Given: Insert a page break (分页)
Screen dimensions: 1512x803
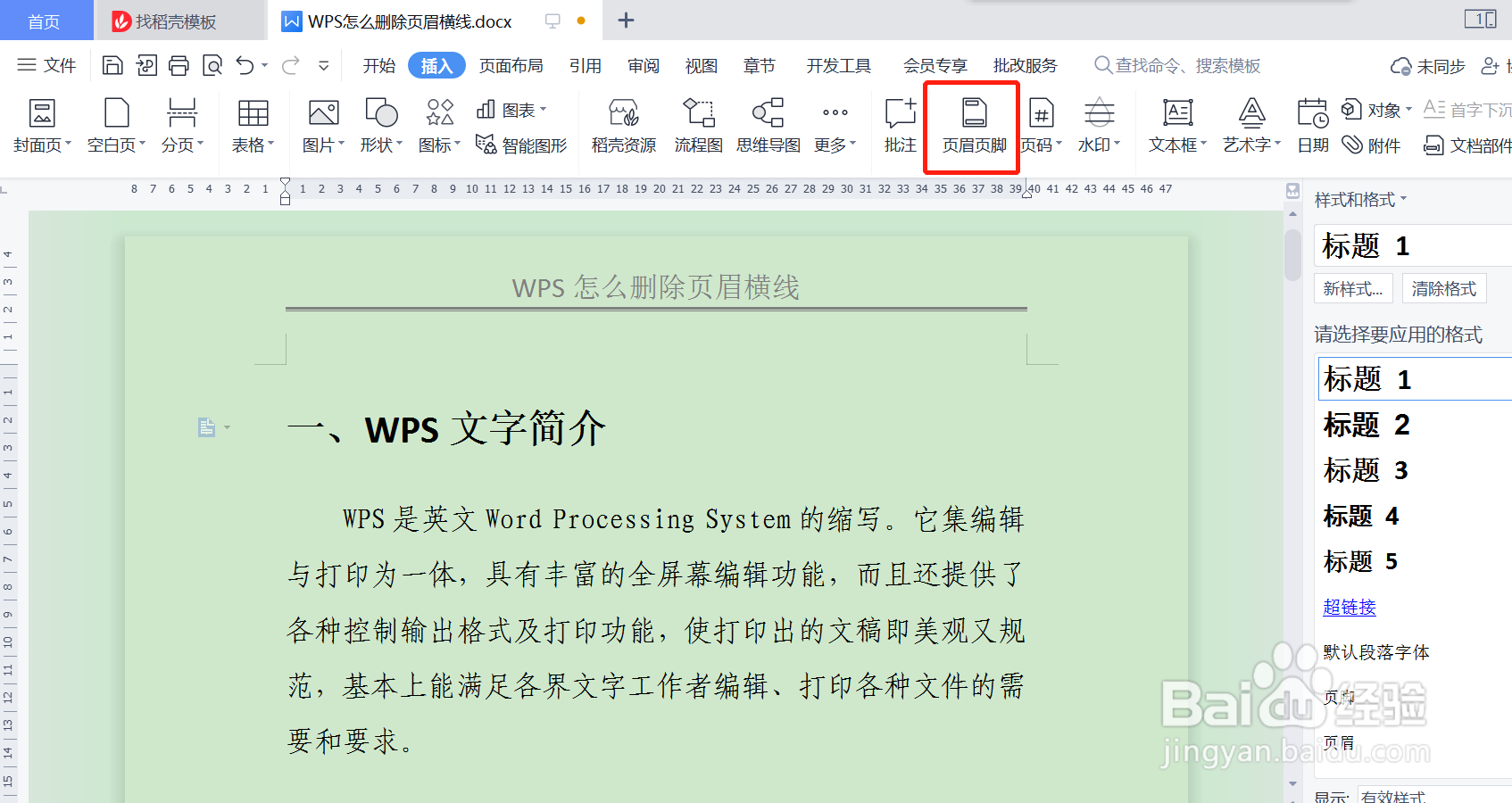Looking at the screenshot, I should pyautogui.click(x=182, y=126).
